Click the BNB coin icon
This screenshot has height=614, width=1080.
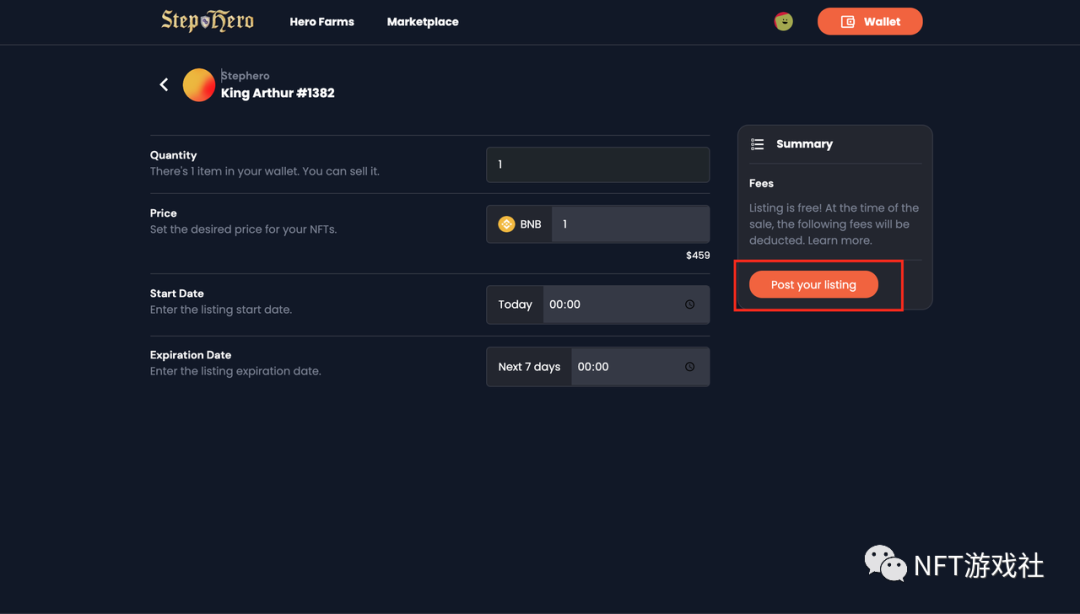506,224
